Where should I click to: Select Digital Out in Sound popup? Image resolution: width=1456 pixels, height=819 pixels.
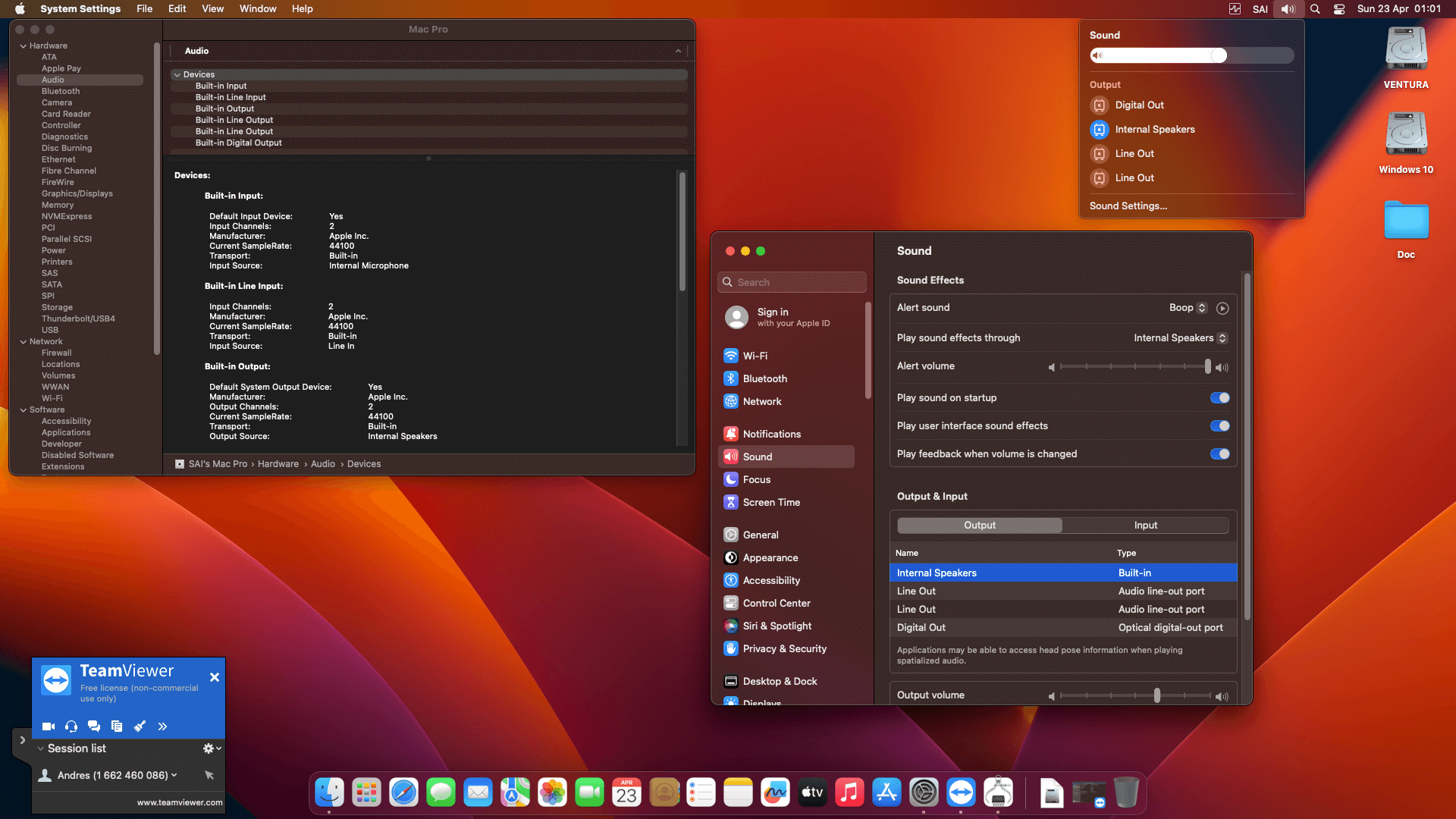coord(1138,105)
